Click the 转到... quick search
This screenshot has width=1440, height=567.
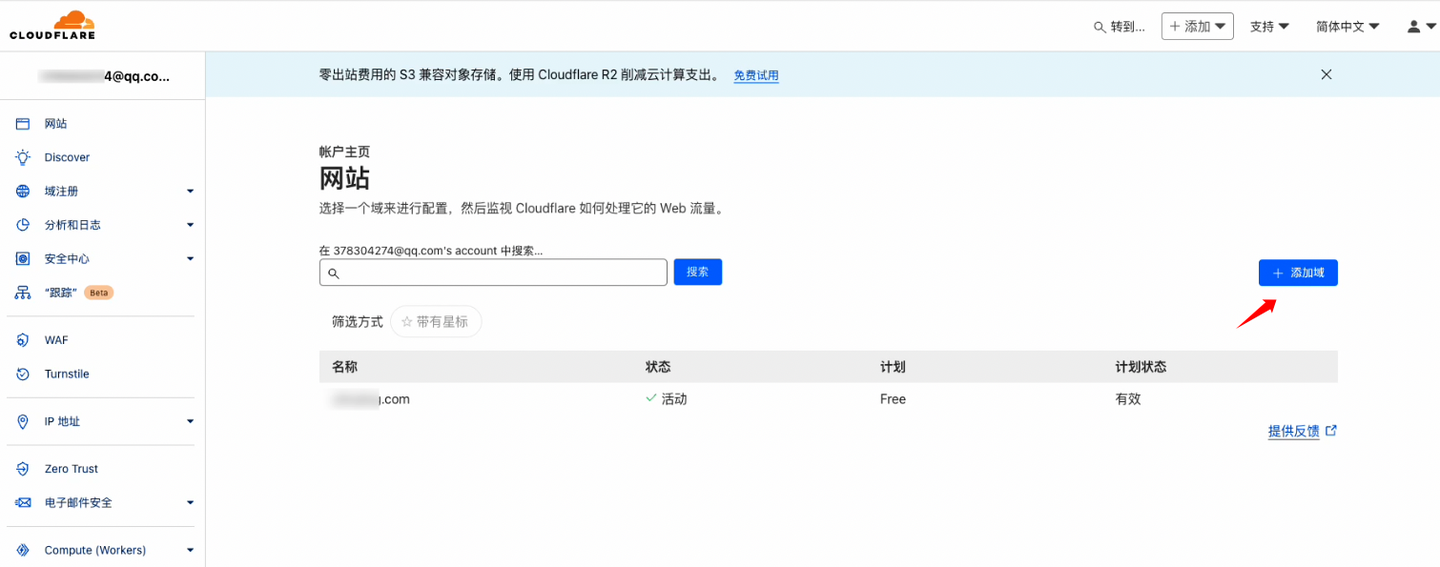[1120, 27]
